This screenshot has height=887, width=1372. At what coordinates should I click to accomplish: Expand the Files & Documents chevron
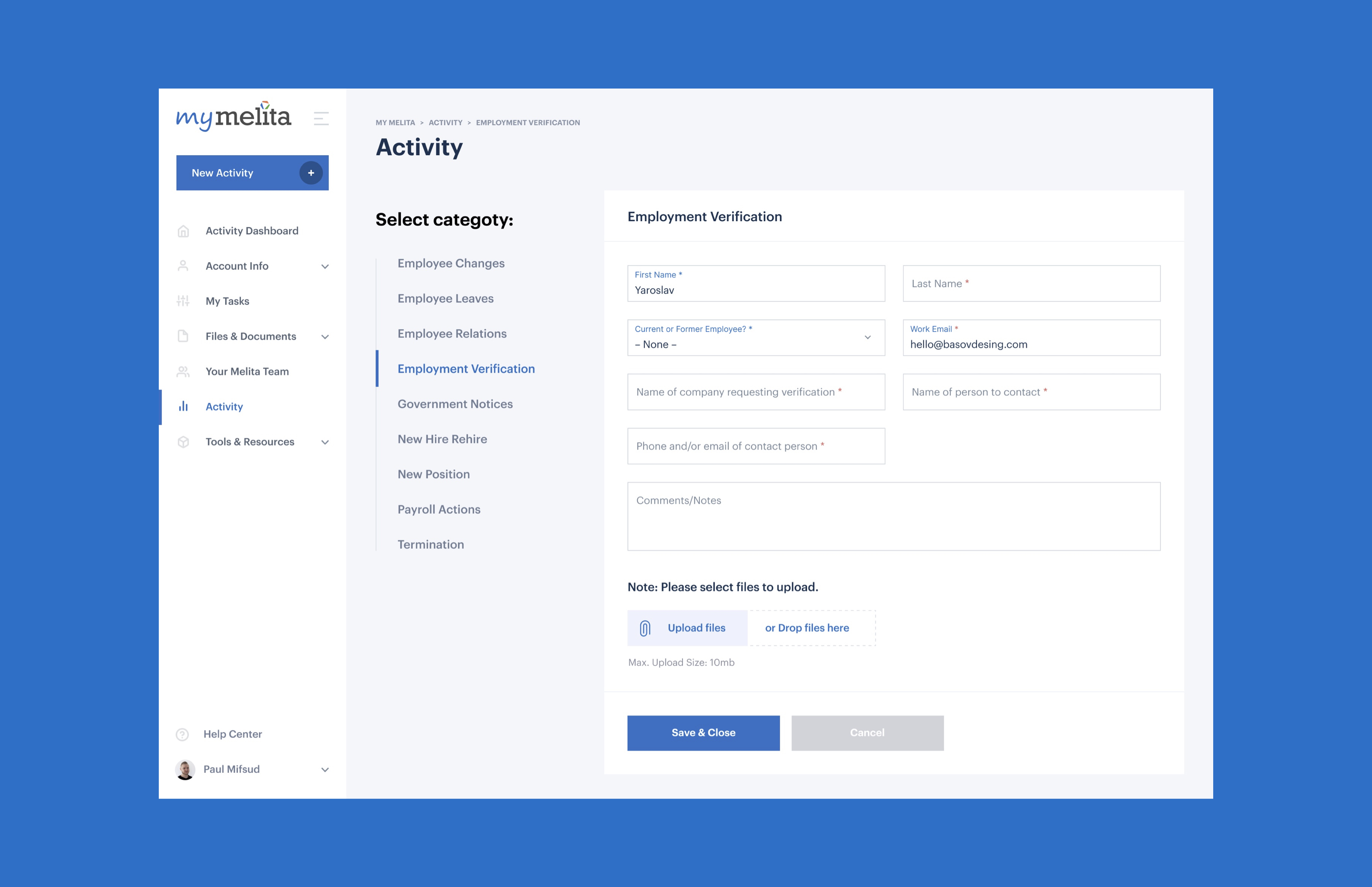pyautogui.click(x=325, y=337)
